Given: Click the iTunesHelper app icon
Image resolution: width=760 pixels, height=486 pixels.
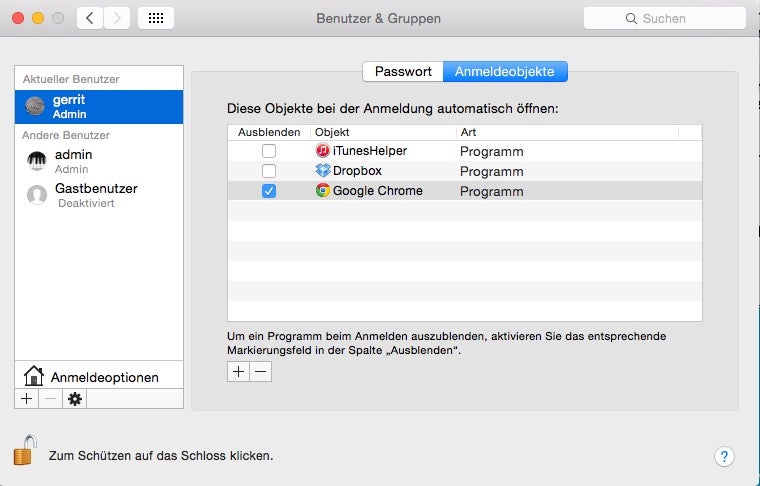Looking at the screenshot, I should coord(322,151).
